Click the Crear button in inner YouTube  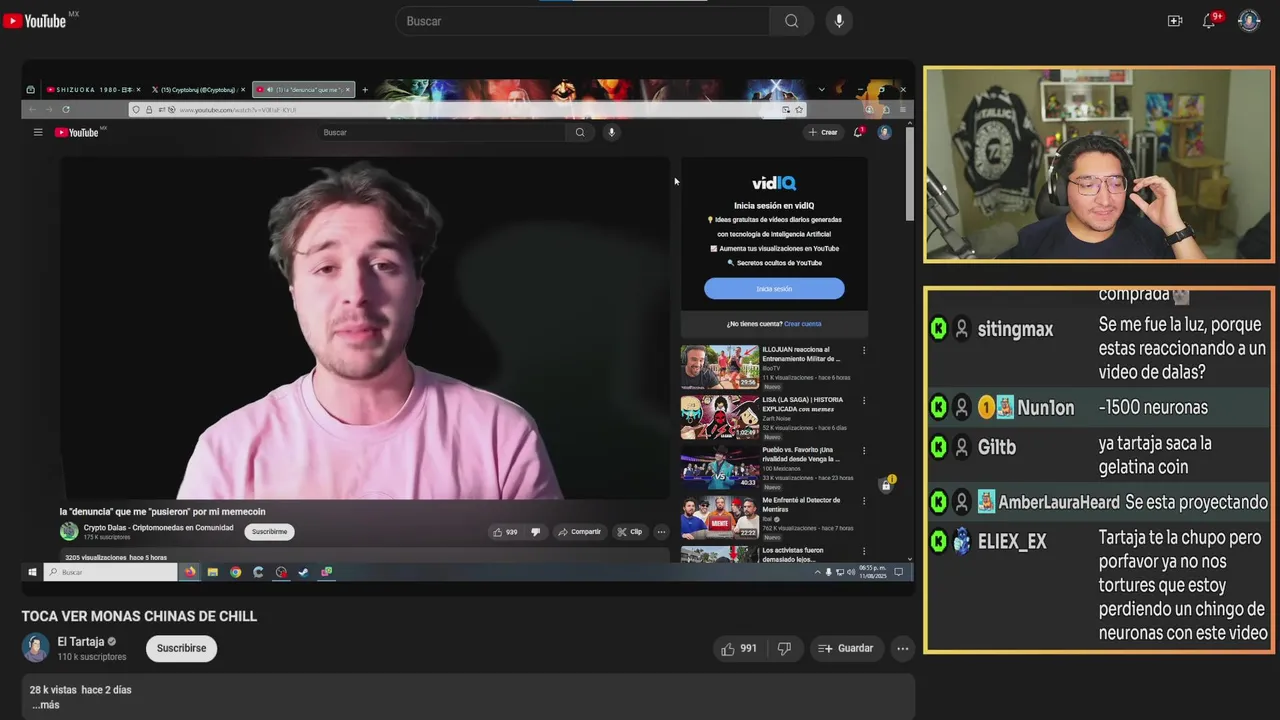[x=823, y=132]
